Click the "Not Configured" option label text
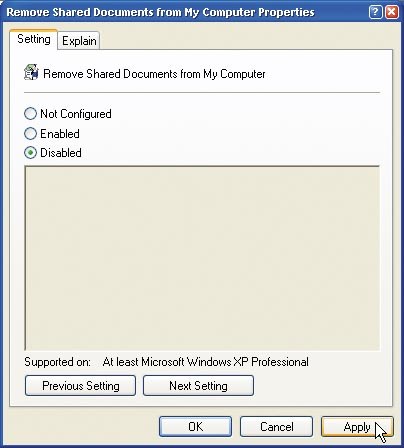 click(76, 114)
